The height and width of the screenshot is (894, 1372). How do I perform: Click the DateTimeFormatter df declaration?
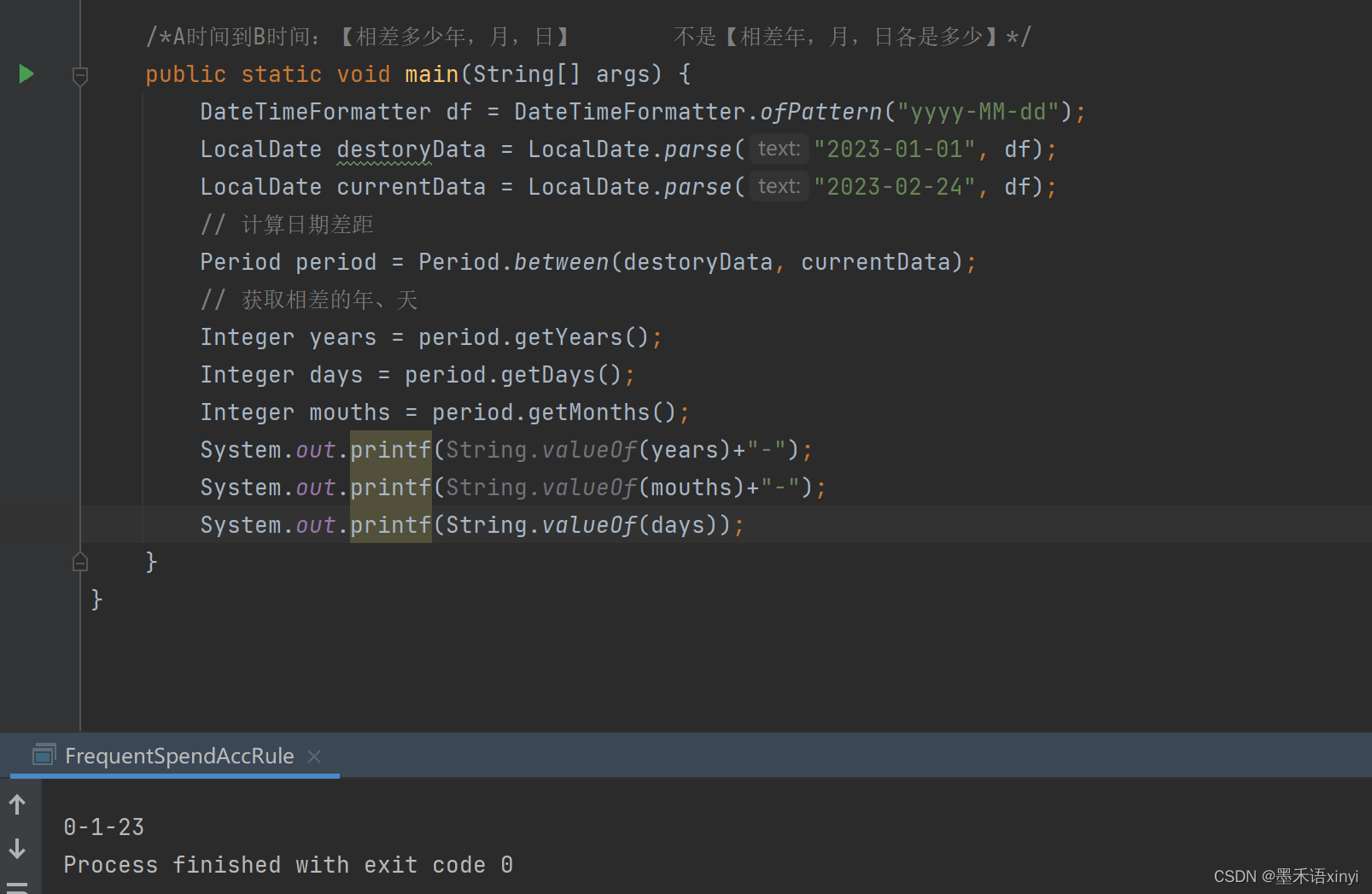point(336,112)
